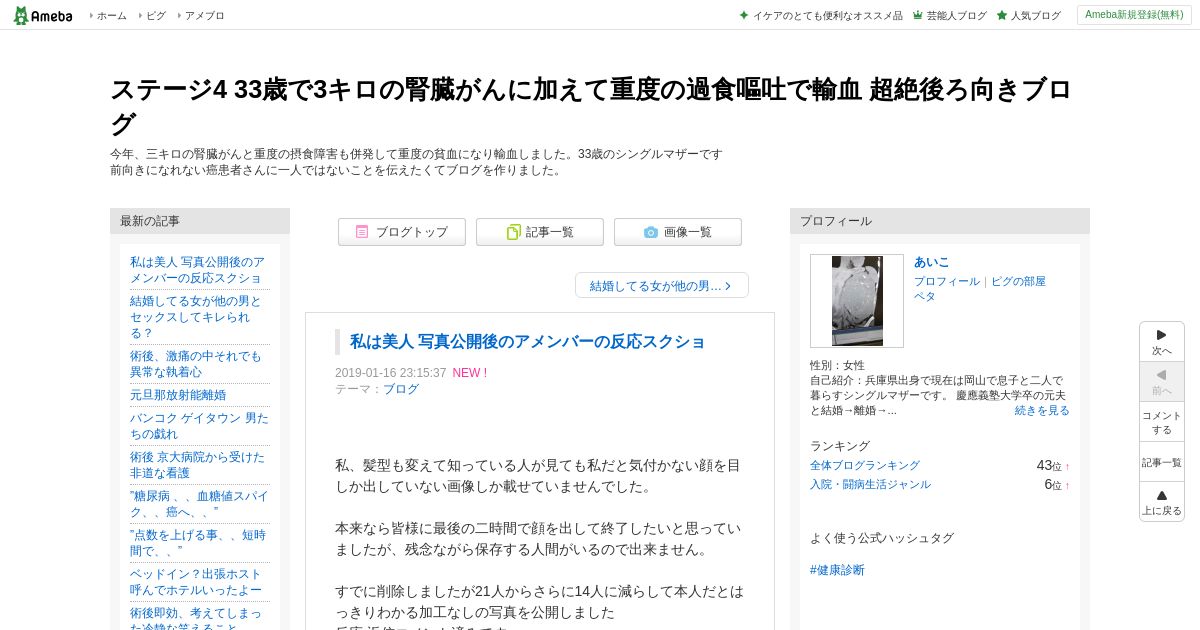Image resolution: width=1200 pixels, height=630 pixels.
Task: Open the Ameba logo home page
Action: click(x=43, y=15)
